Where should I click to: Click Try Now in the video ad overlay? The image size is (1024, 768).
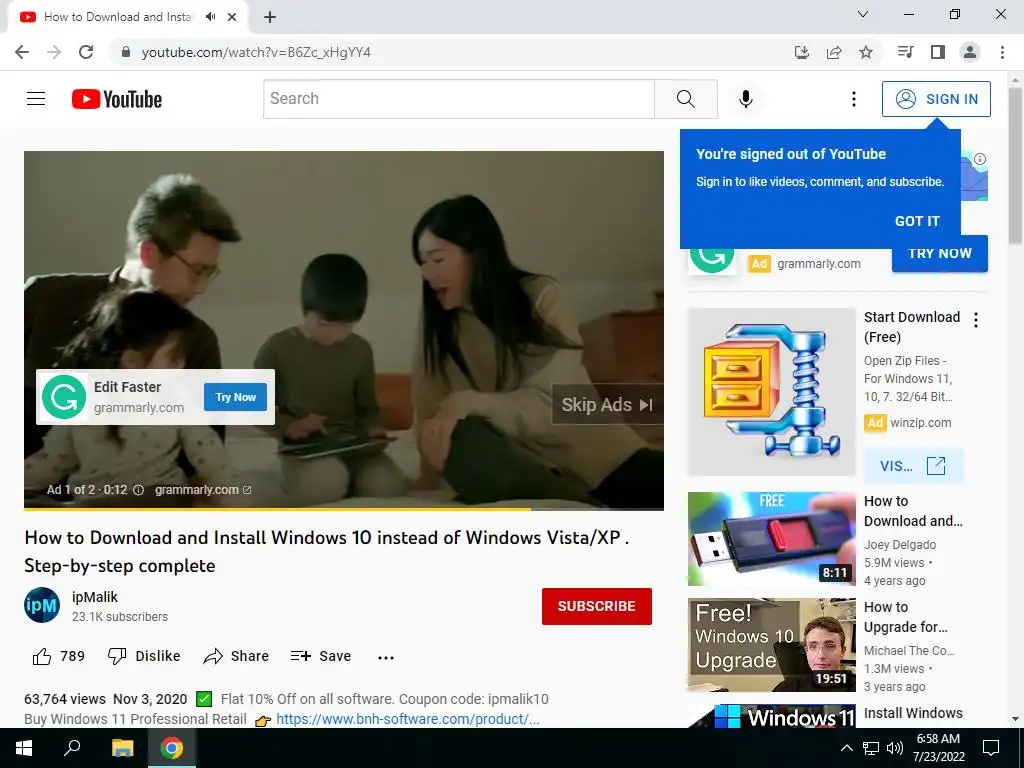(236, 397)
